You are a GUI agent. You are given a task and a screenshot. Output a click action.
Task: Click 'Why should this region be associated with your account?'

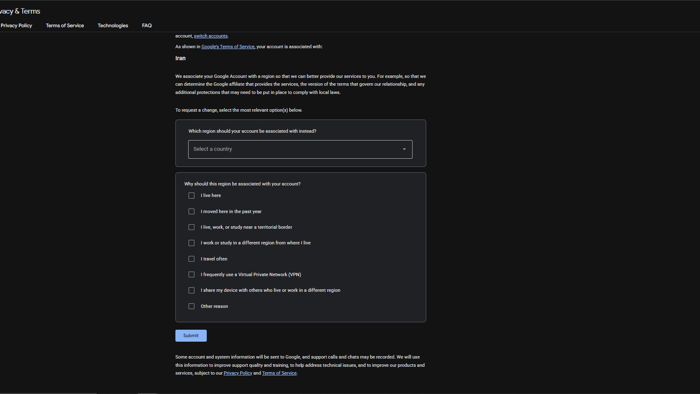coord(242,184)
